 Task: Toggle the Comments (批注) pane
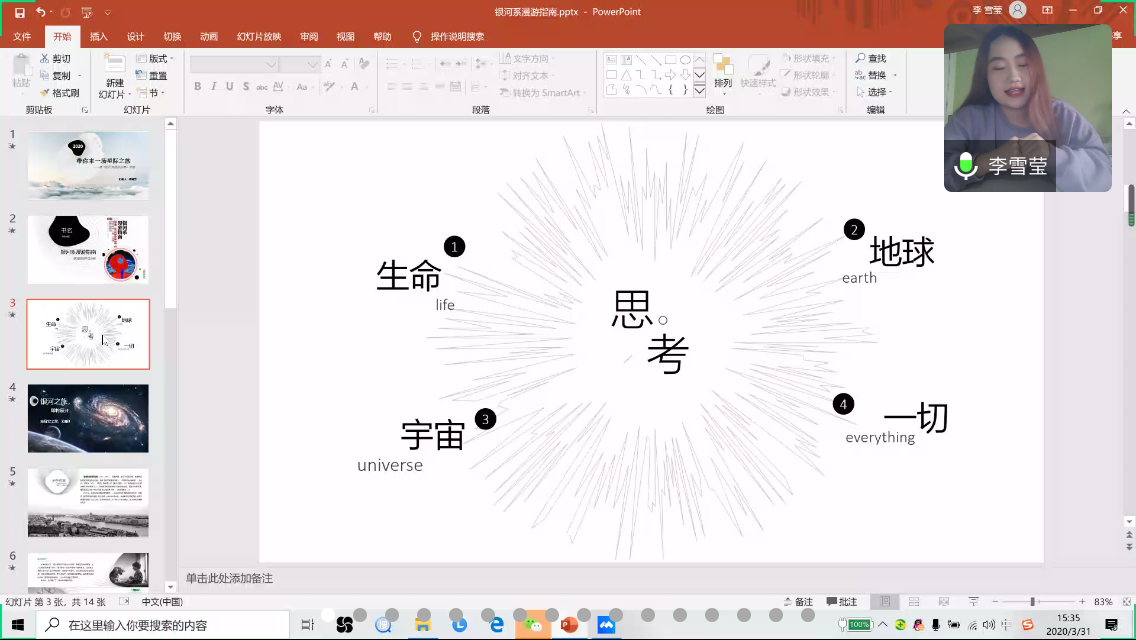842,602
